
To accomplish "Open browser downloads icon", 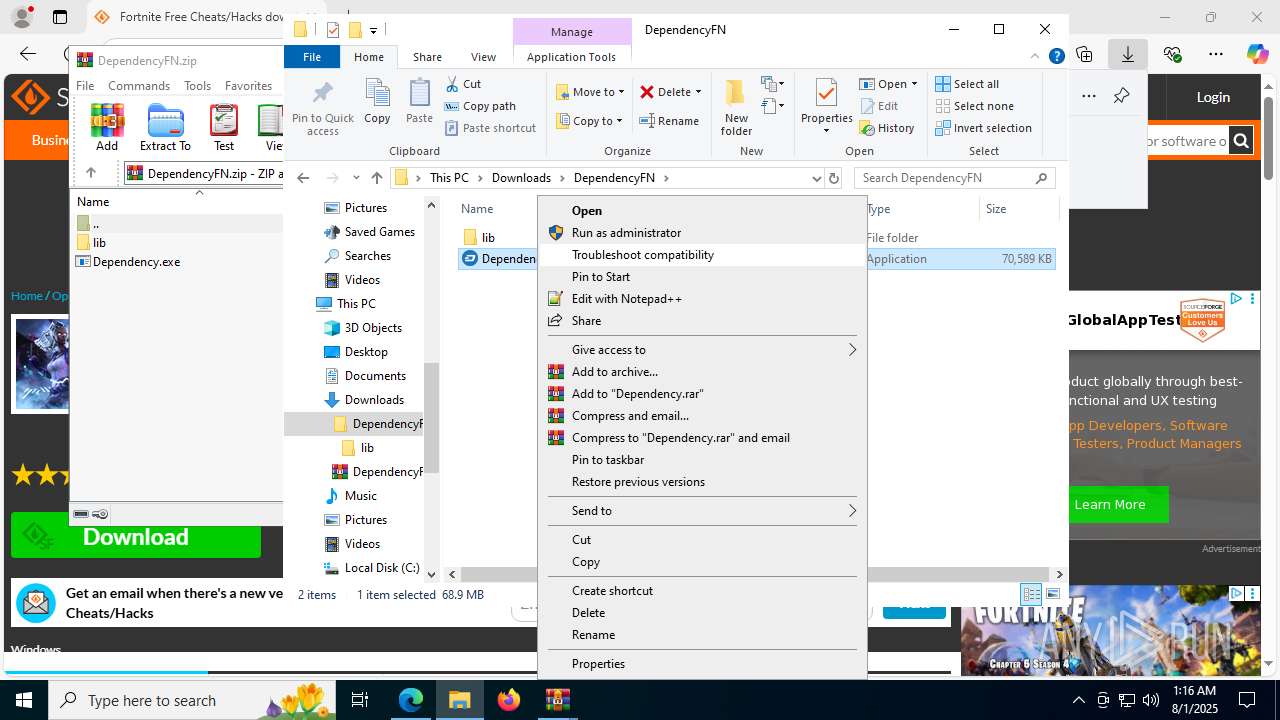I will [1128, 54].
